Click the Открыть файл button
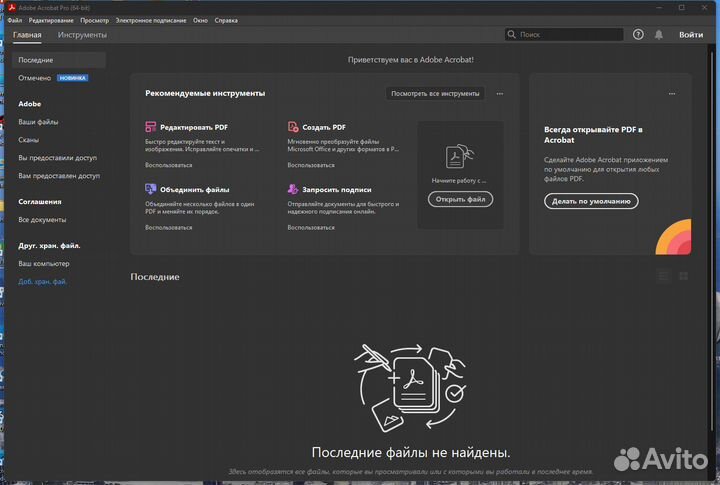 tap(460, 199)
